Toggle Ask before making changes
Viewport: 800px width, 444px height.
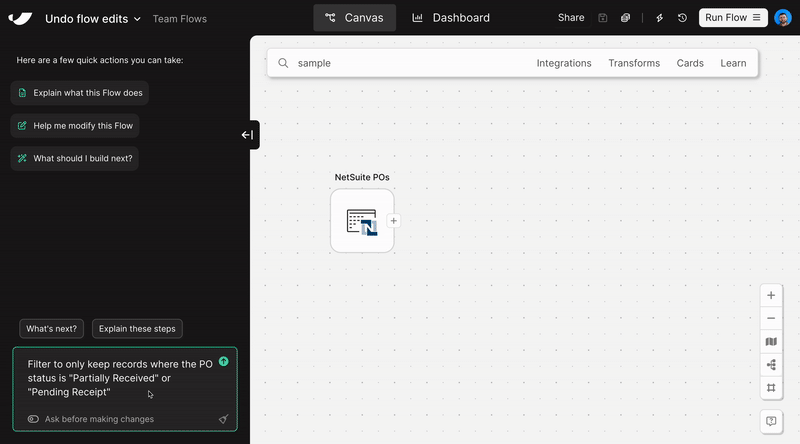[33, 419]
